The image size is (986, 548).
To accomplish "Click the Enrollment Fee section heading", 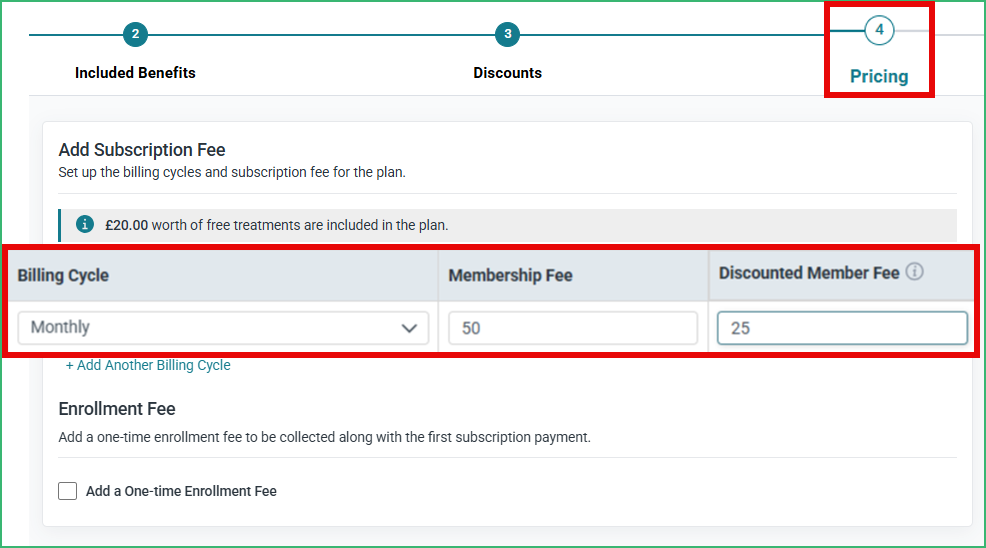I will tap(117, 409).
